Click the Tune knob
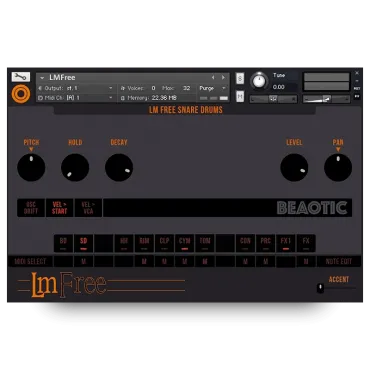This screenshot has width=370, height=370. [259, 81]
